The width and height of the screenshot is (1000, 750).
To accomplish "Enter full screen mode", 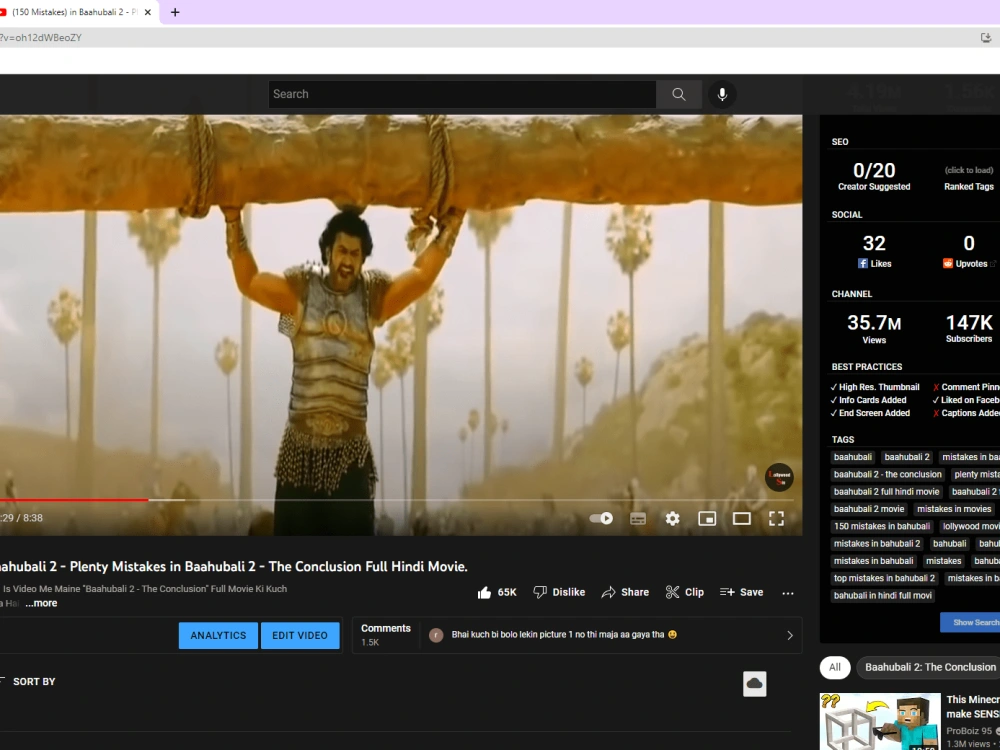I will 776,518.
